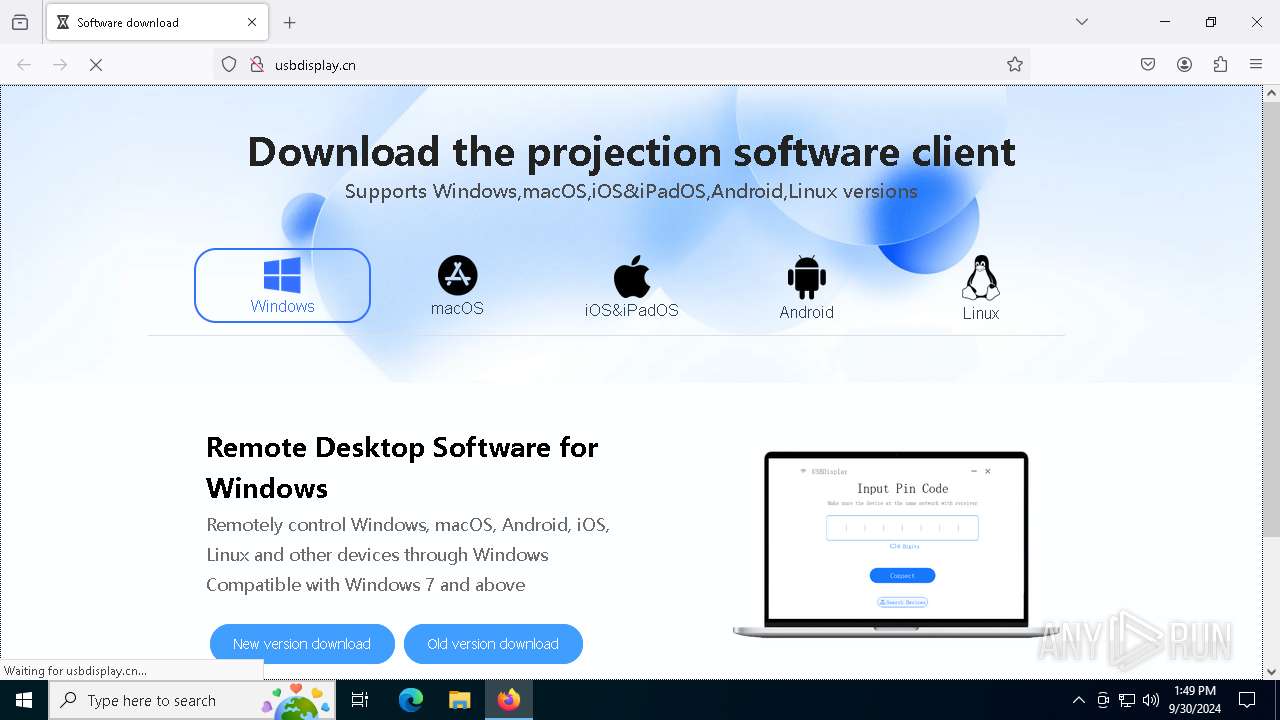Open Task View on taskbar

pyautogui.click(x=360, y=700)
